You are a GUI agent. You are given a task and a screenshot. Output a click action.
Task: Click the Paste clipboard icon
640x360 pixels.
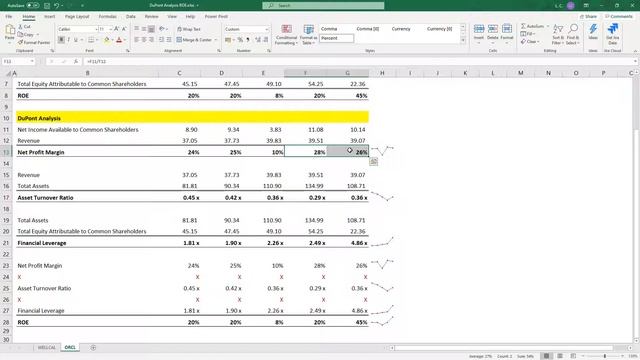point(10,30)
